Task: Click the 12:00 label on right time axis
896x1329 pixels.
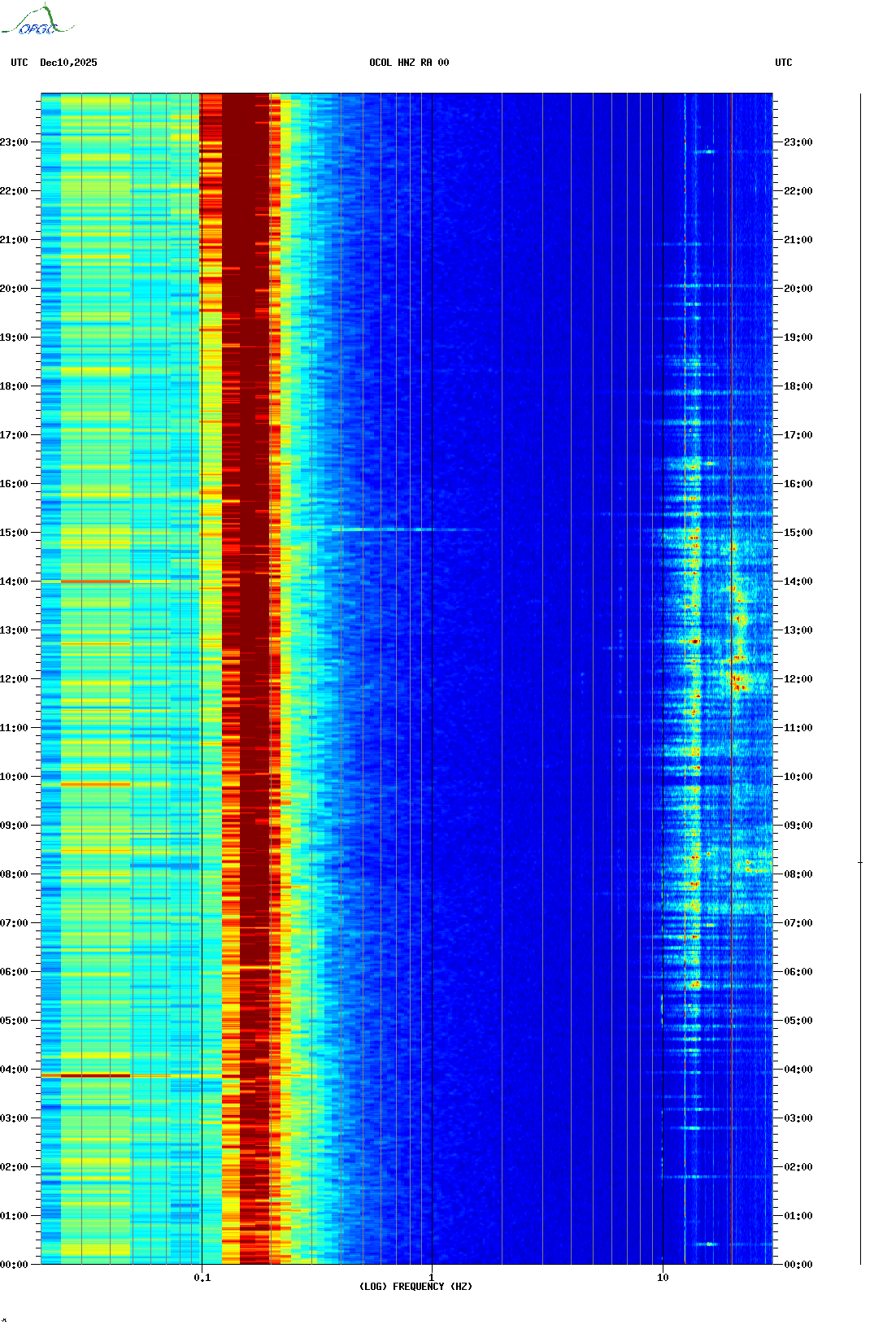Action: coord(798,679)
